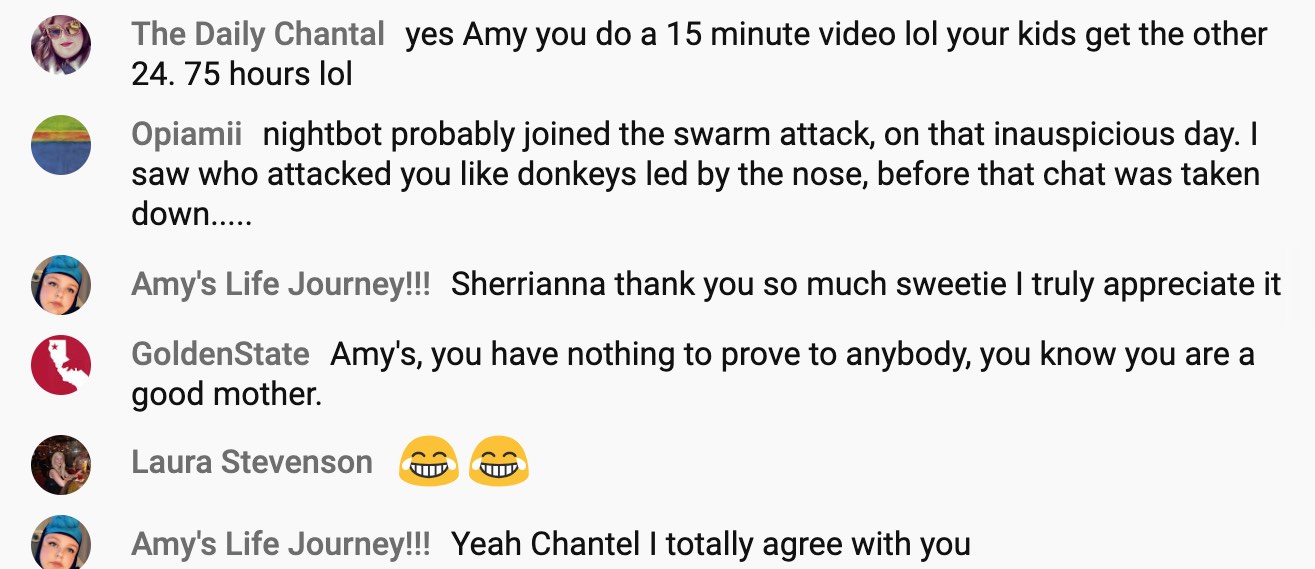Click Amy's avatar beside the Yeah Chantel message

tap(61, 545)
